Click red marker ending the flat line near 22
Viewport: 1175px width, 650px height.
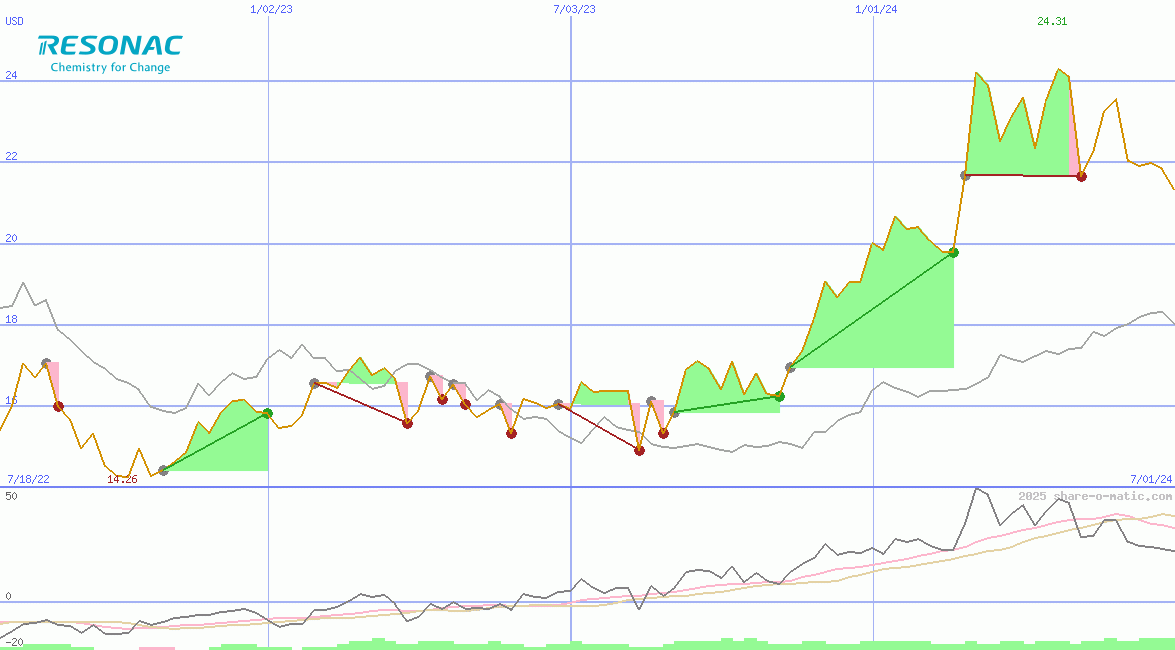(1081, 176)
